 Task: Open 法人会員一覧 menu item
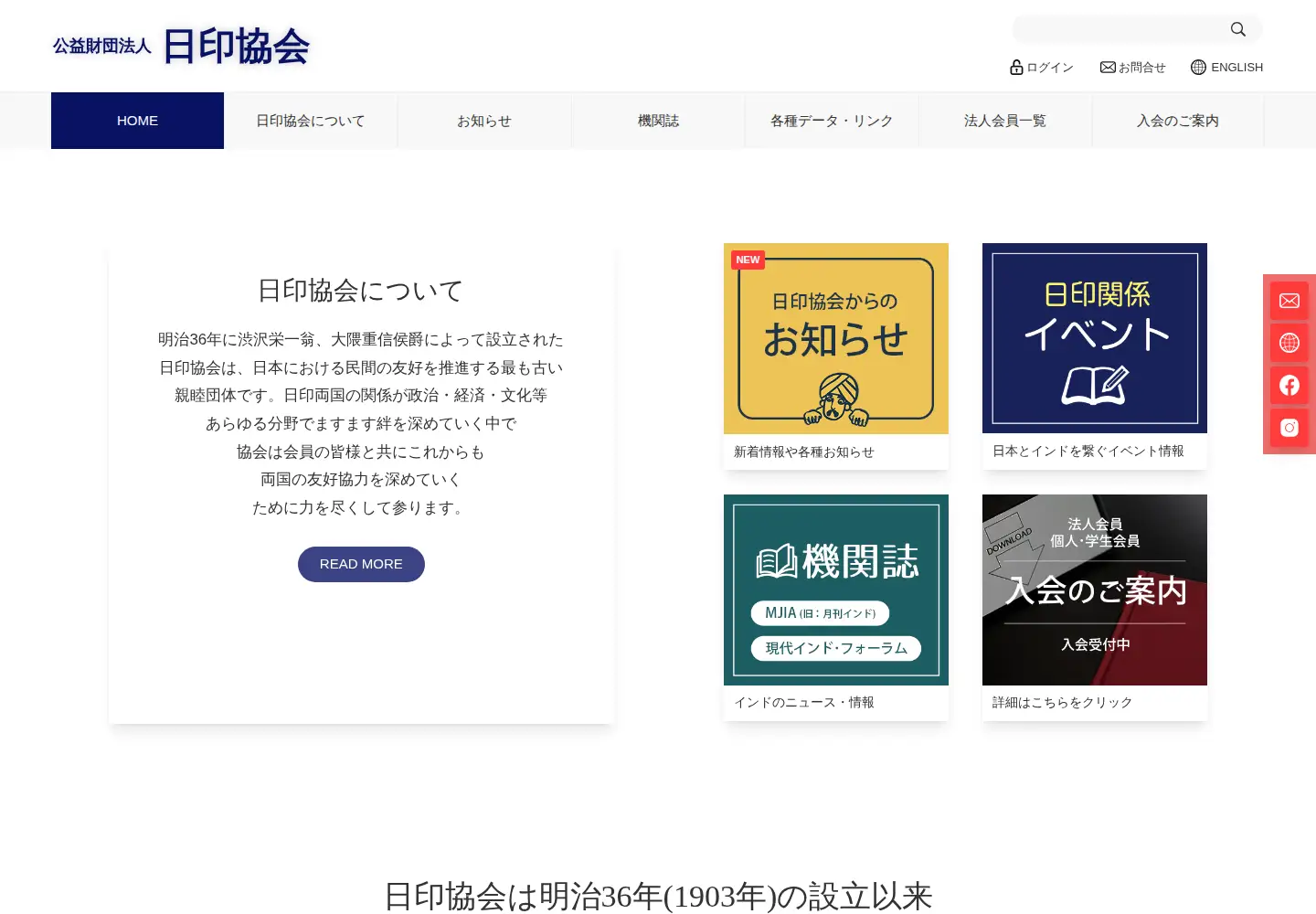1005,121
